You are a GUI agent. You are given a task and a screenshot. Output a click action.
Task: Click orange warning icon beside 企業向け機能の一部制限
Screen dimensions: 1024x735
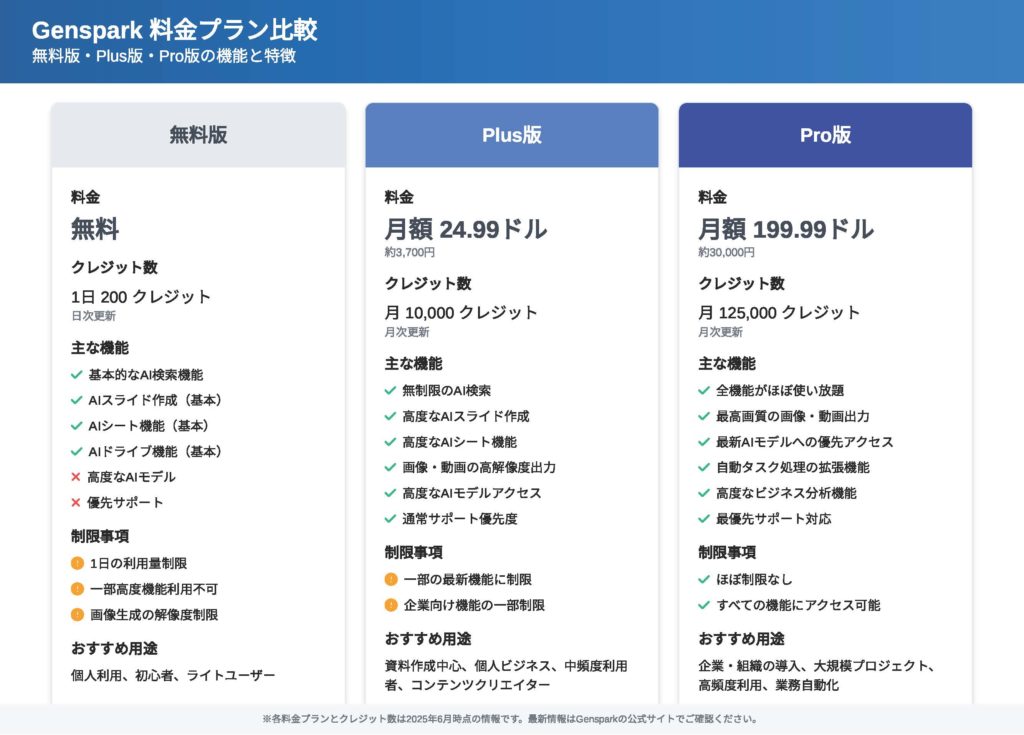pyautogui.click(x=391, y=605)
